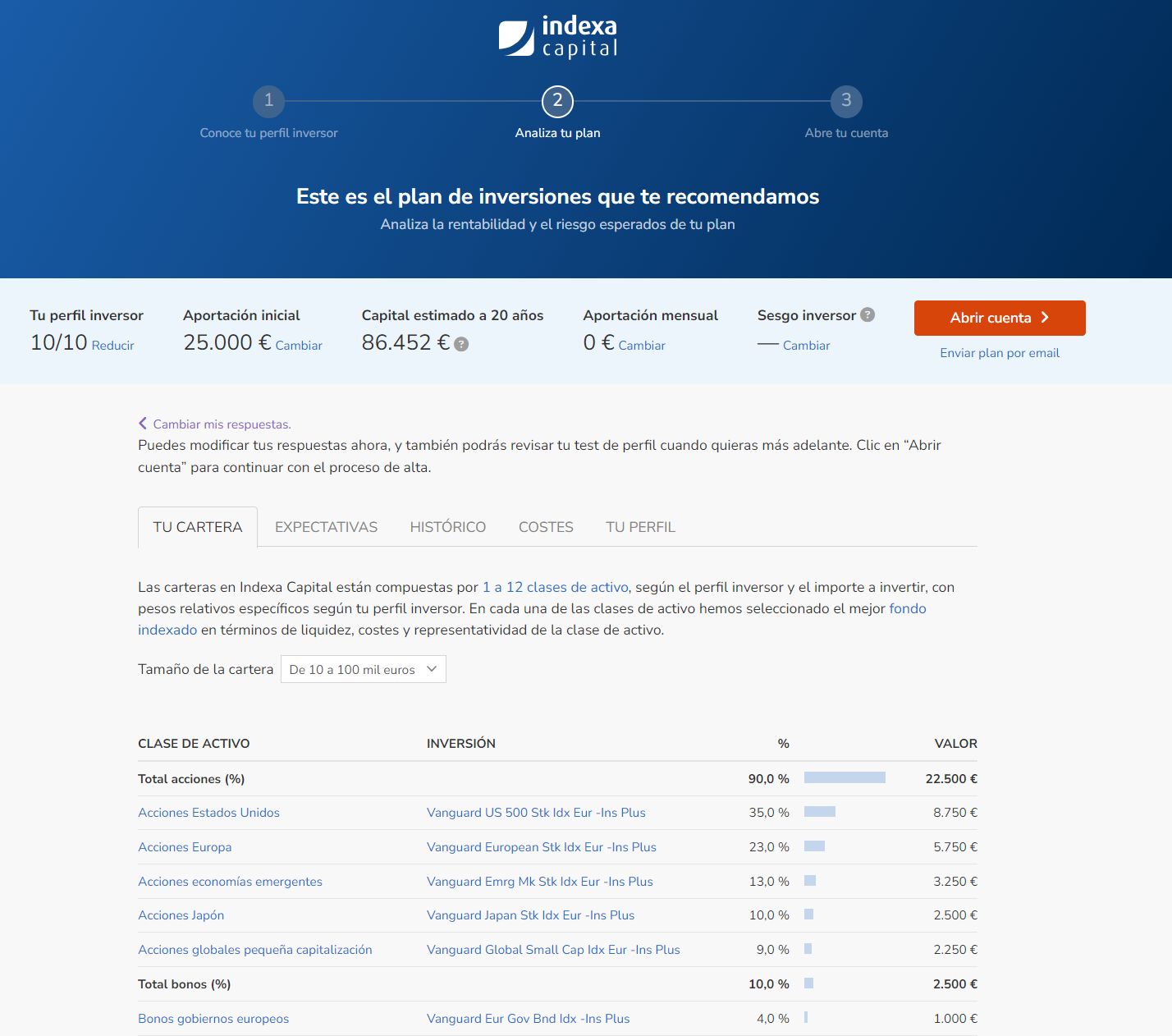The width and height of the screenshot is (1172, 1036).
Task: Click the Indexa Capital logo
Action: tap(558, 38)
